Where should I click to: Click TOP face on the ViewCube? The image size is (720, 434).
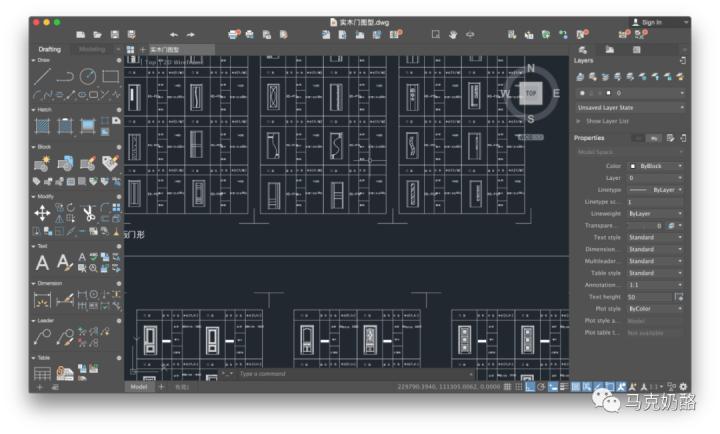coord(531,93)
